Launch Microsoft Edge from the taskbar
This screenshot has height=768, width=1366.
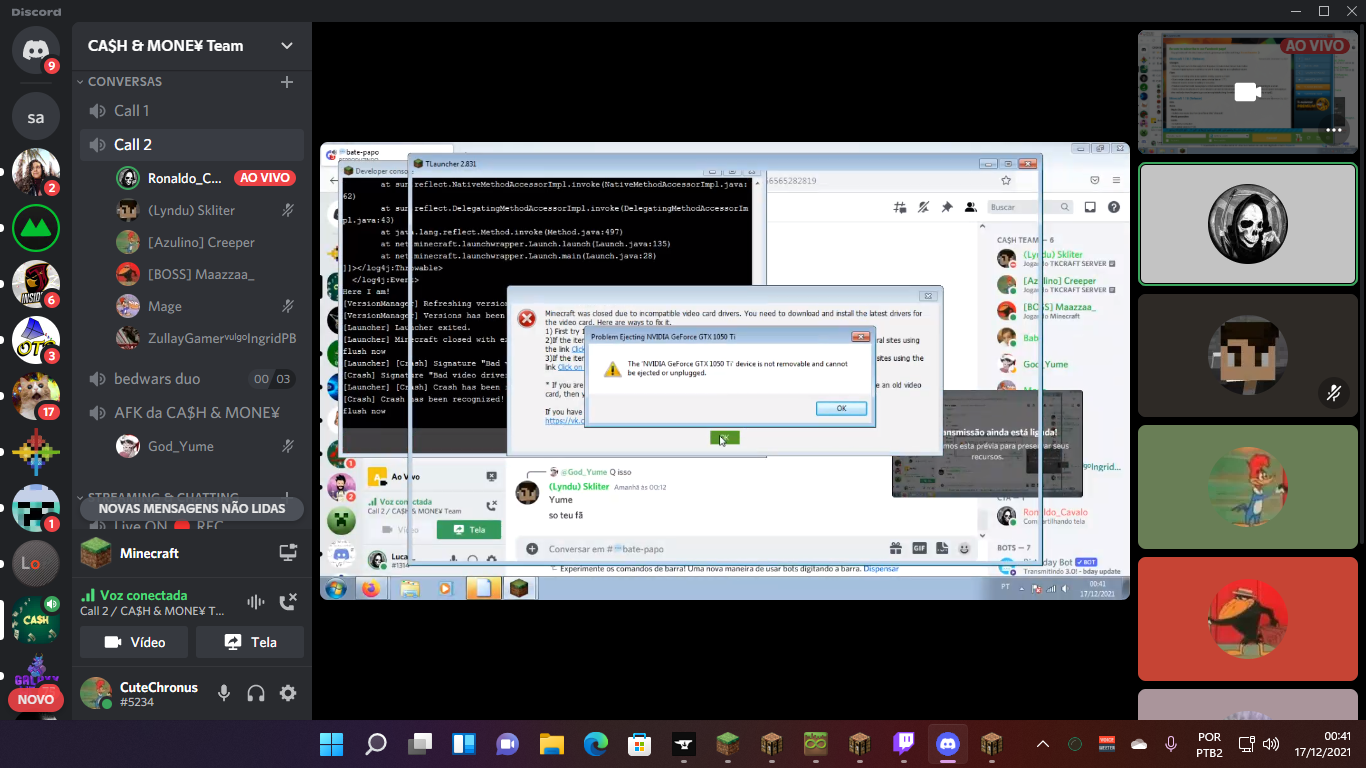click(596, 744)
